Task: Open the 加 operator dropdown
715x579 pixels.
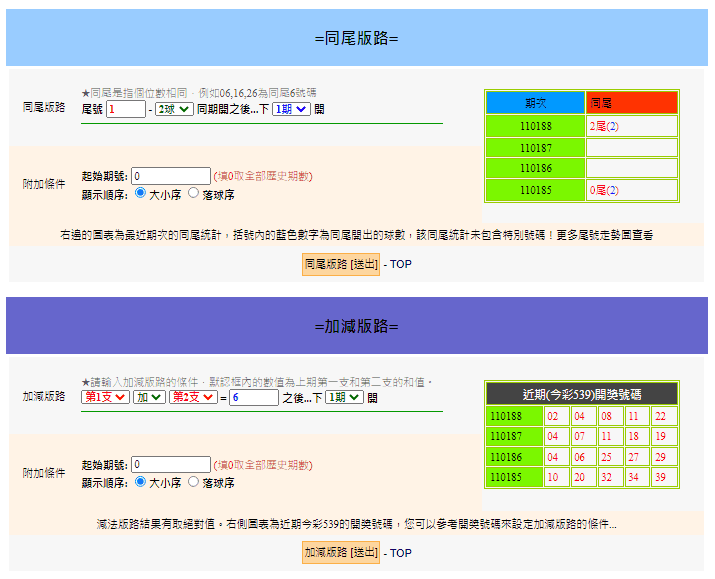Action: point(149,397)
